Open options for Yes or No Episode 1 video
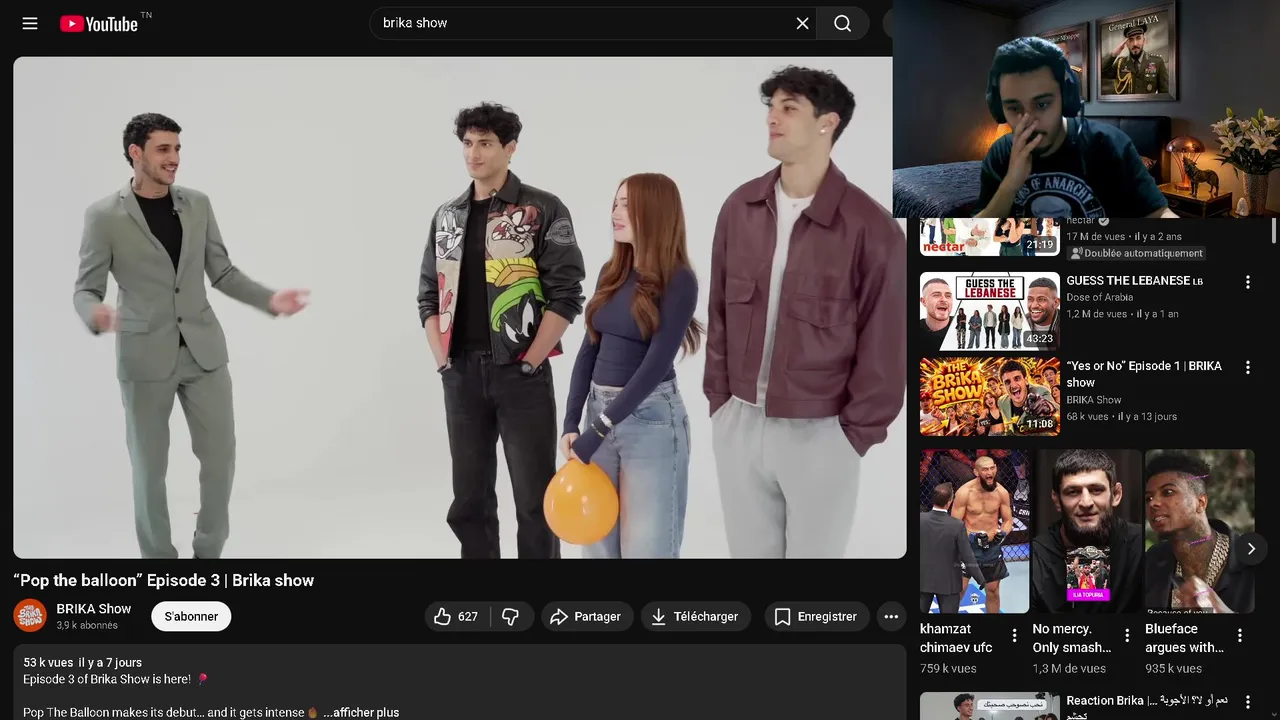The image size is (1280, 720). [1247, 368]
